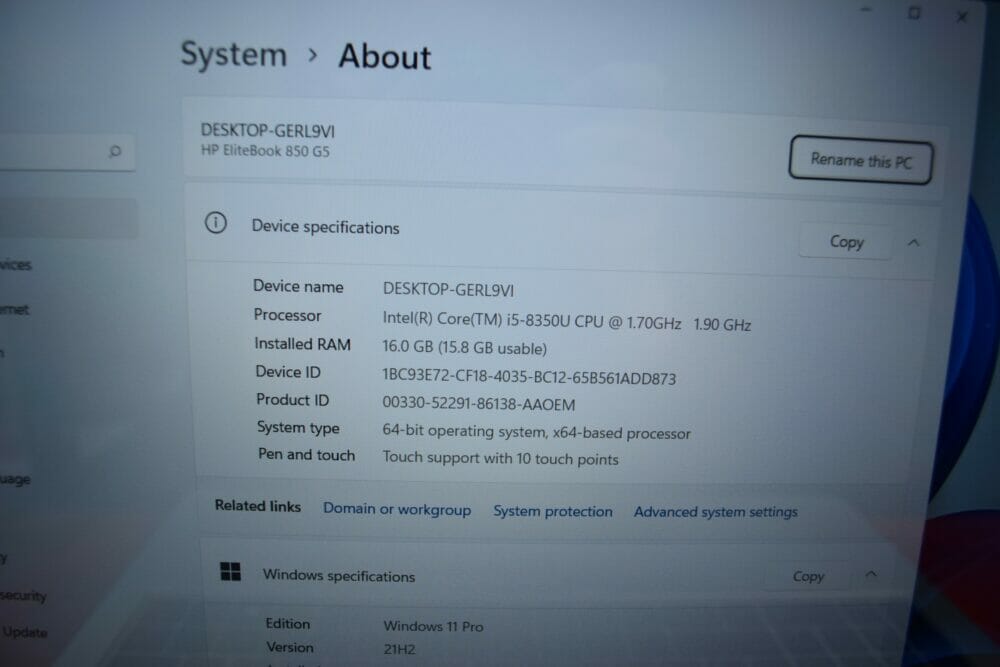Screen dimensions: 1000x667
Task: Select the Touch support with 10 touch points value
Action: (x=500, y=458)
